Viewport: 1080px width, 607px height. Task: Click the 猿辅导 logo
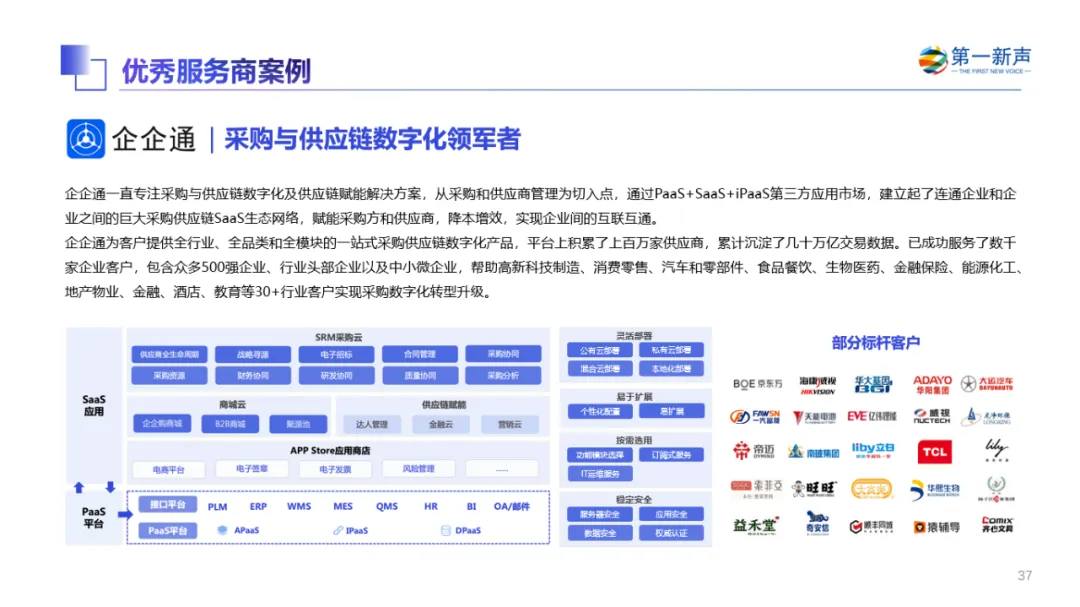point(936,527)
